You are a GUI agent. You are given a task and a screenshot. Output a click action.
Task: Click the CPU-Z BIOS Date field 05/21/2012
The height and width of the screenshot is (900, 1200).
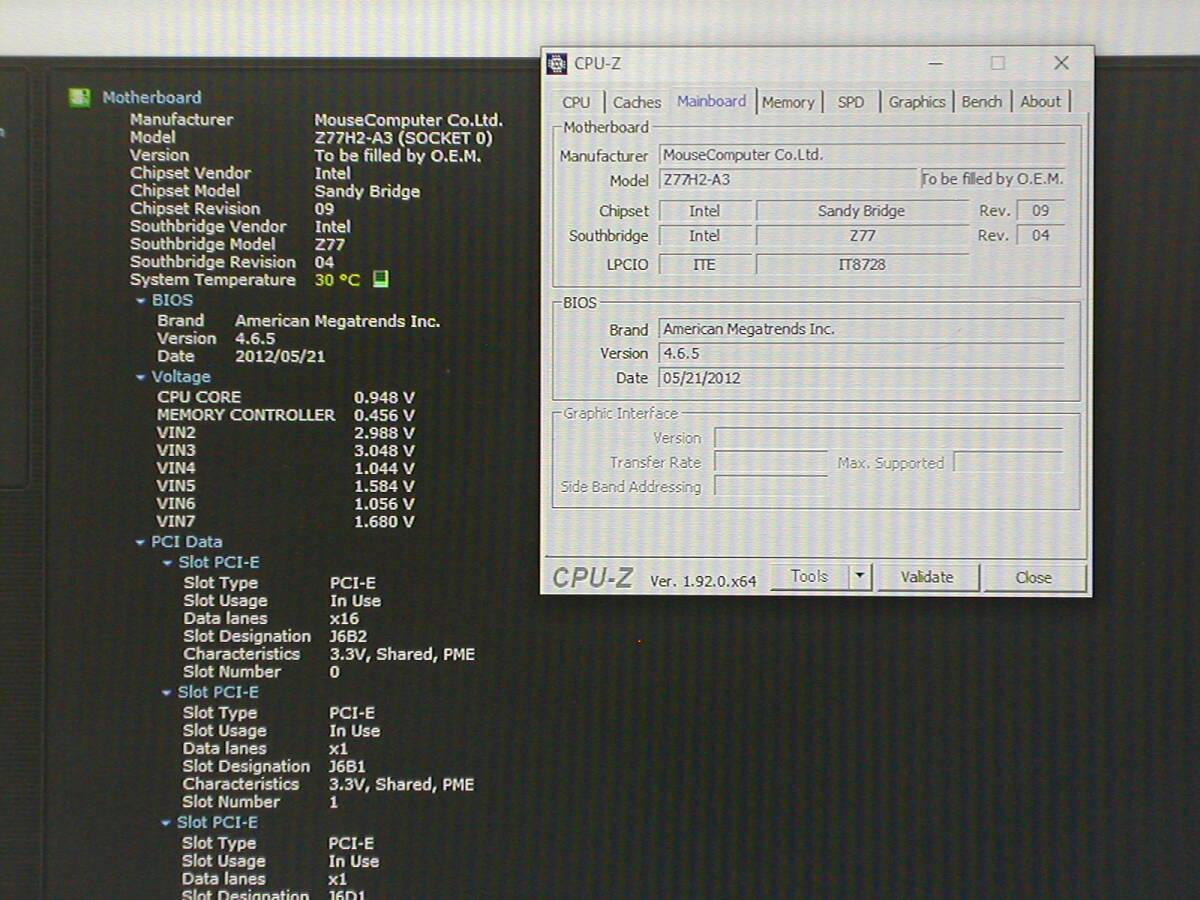point(861,379)
